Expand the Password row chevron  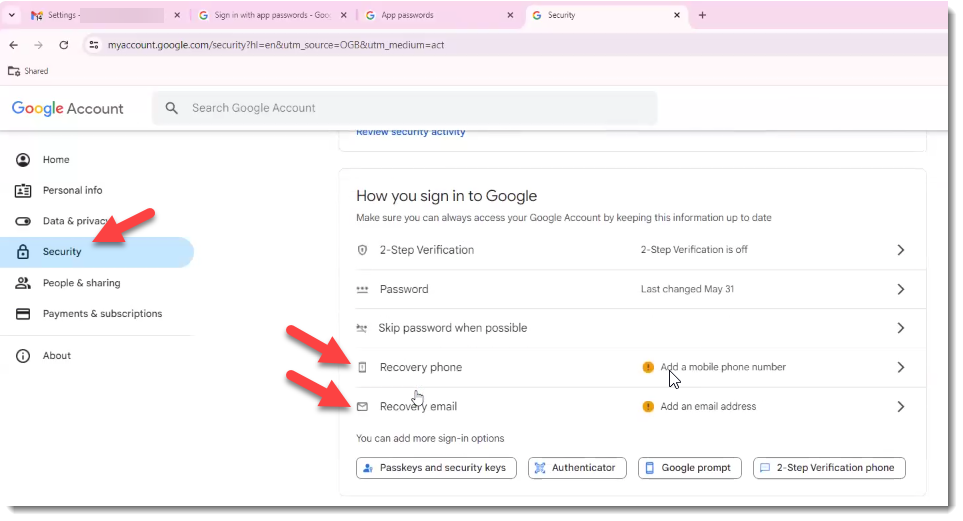tap(900, 289)
